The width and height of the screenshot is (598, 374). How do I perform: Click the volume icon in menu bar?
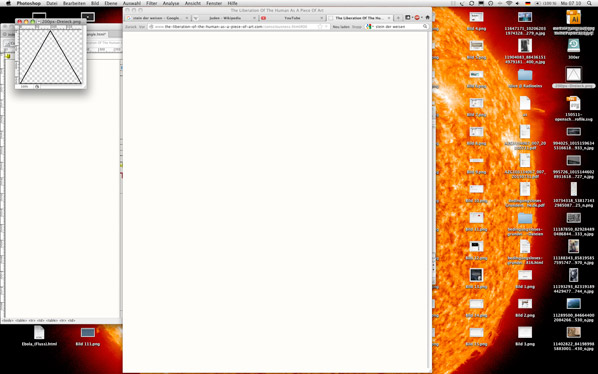[x=518, y=3]
